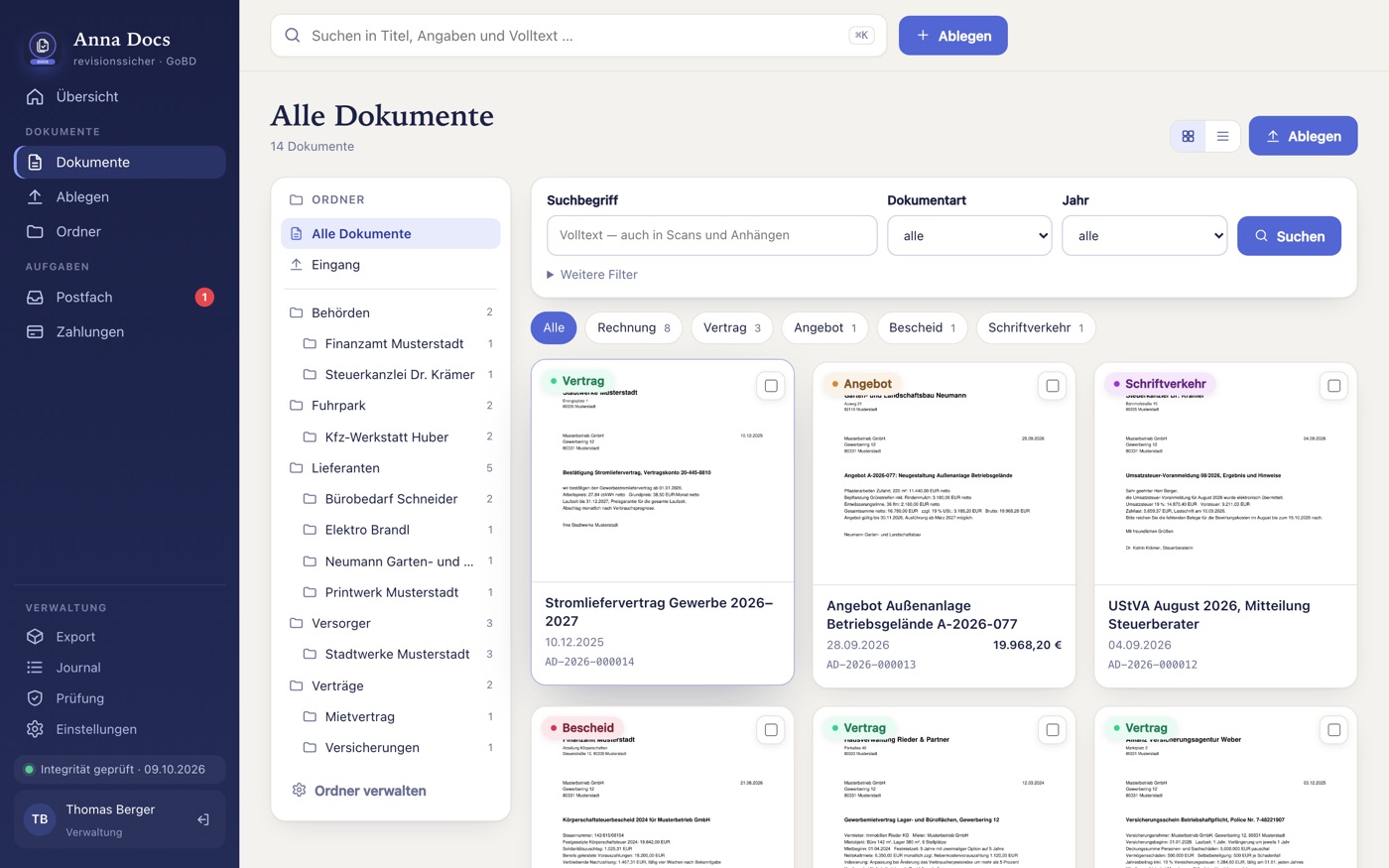1389x868 pixels.
Task: Click the logout icon beside Thomas Berger
Action: (203, 819)
